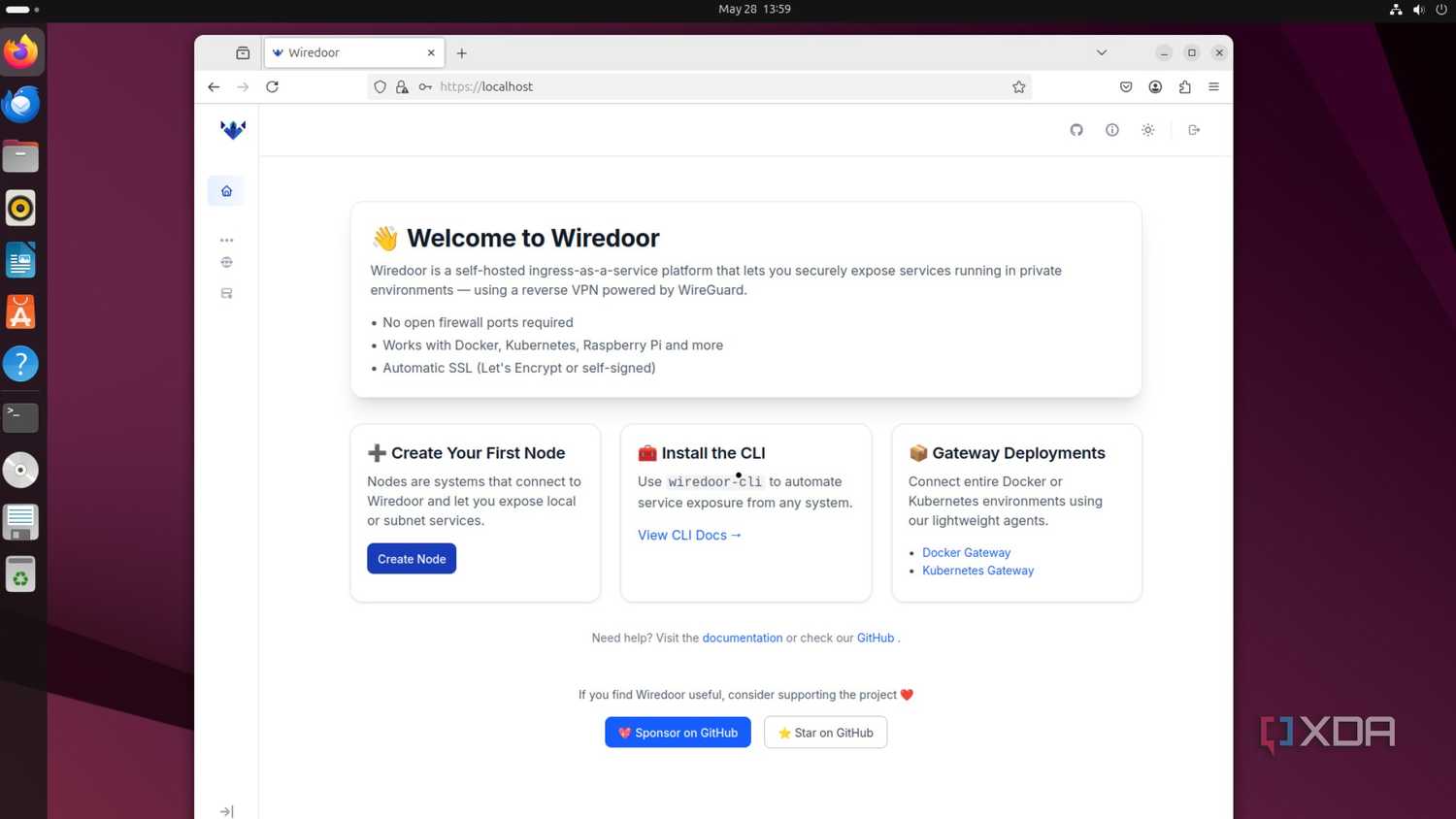The width and height of the screenshot is (1456, 819).
Task: Open the Activities overview pill in the top bar
Action: [21, 10]
